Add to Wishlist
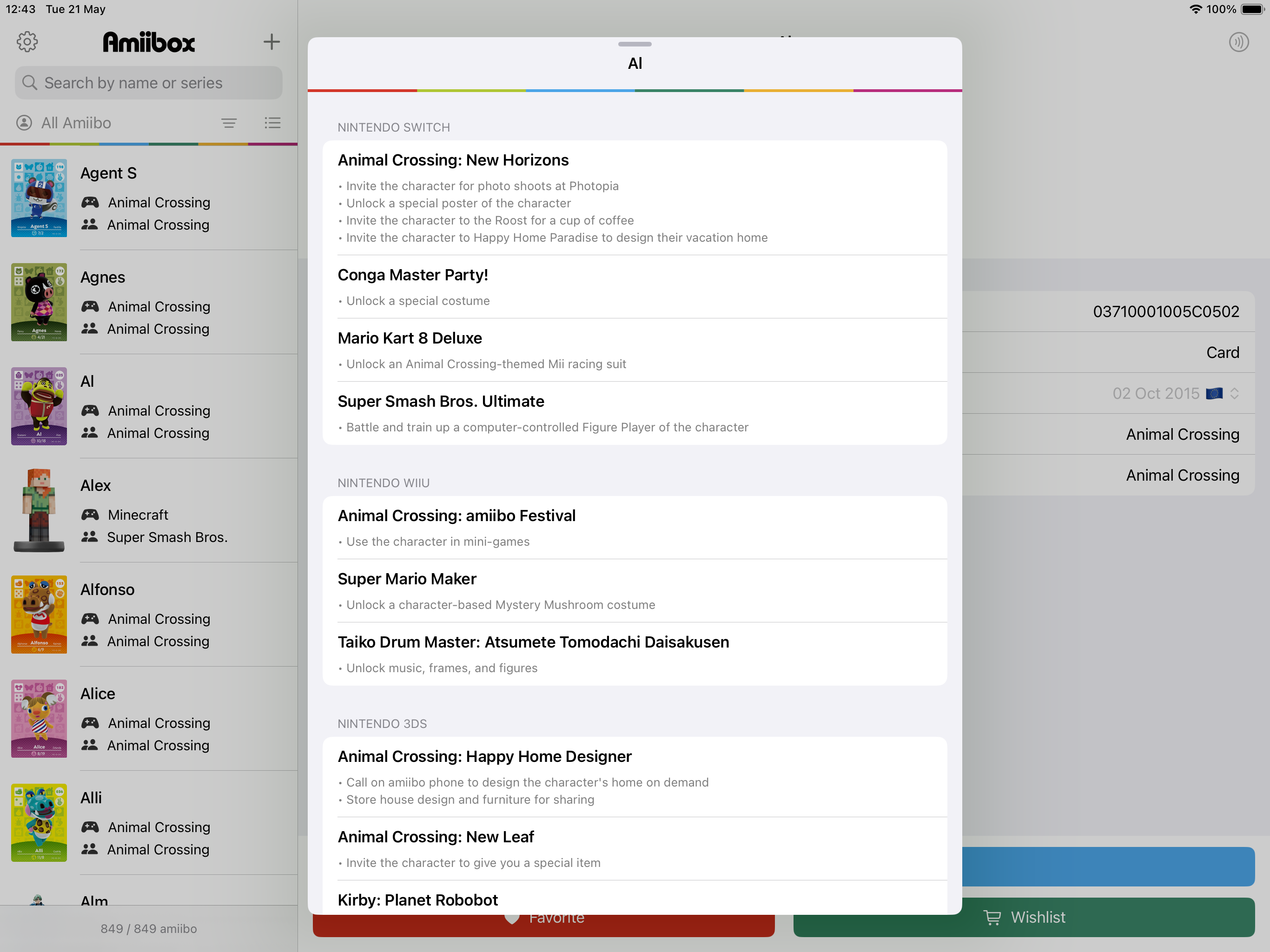 (x=1024, y=917)
